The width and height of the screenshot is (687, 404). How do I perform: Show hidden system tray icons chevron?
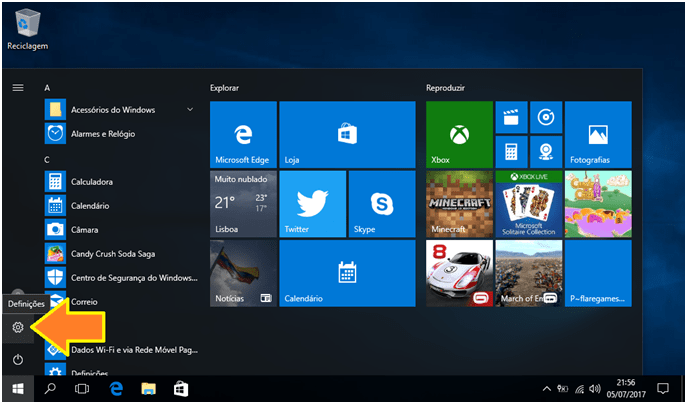545,388
